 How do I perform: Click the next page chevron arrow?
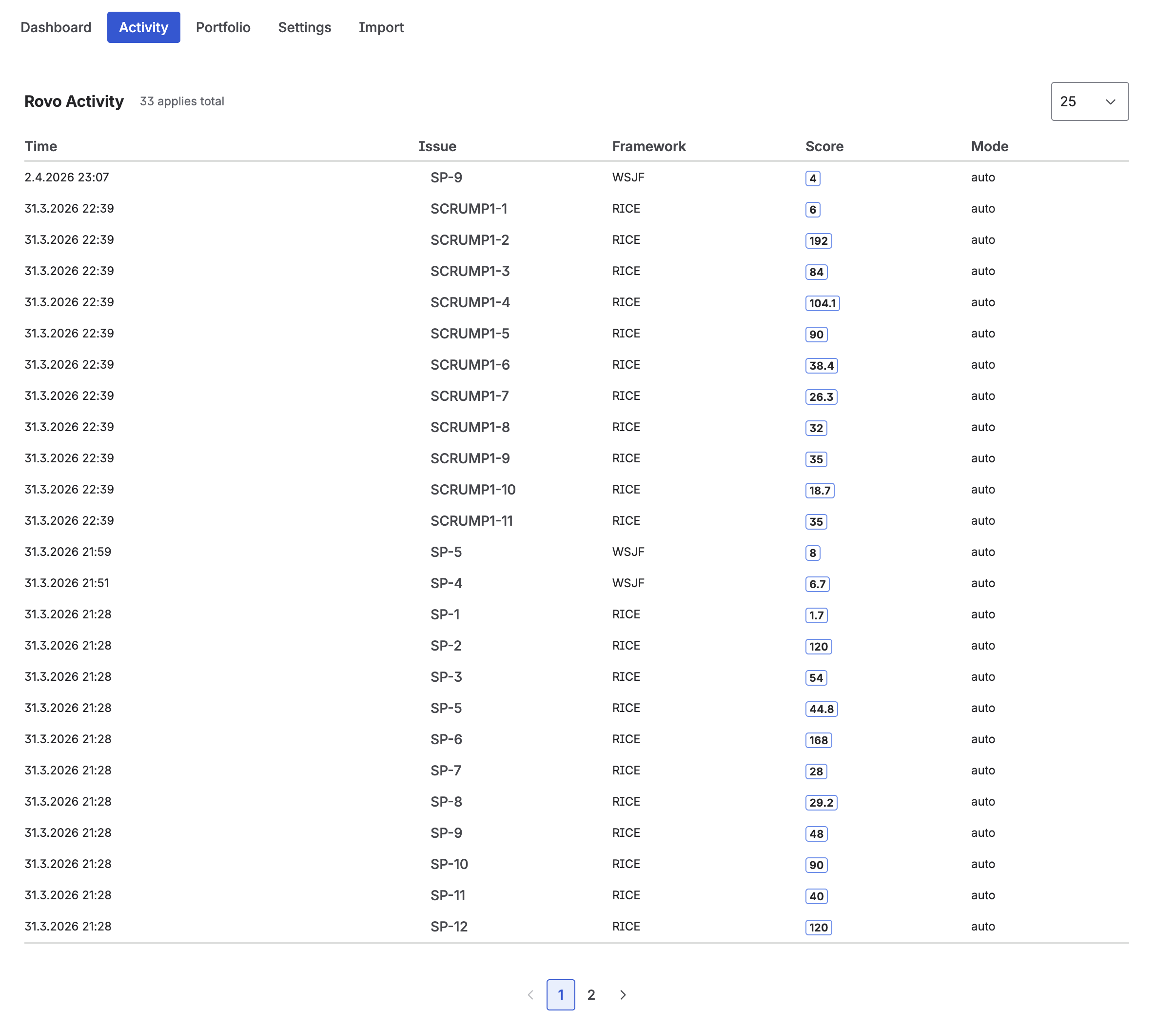click(x=623, y=995)
